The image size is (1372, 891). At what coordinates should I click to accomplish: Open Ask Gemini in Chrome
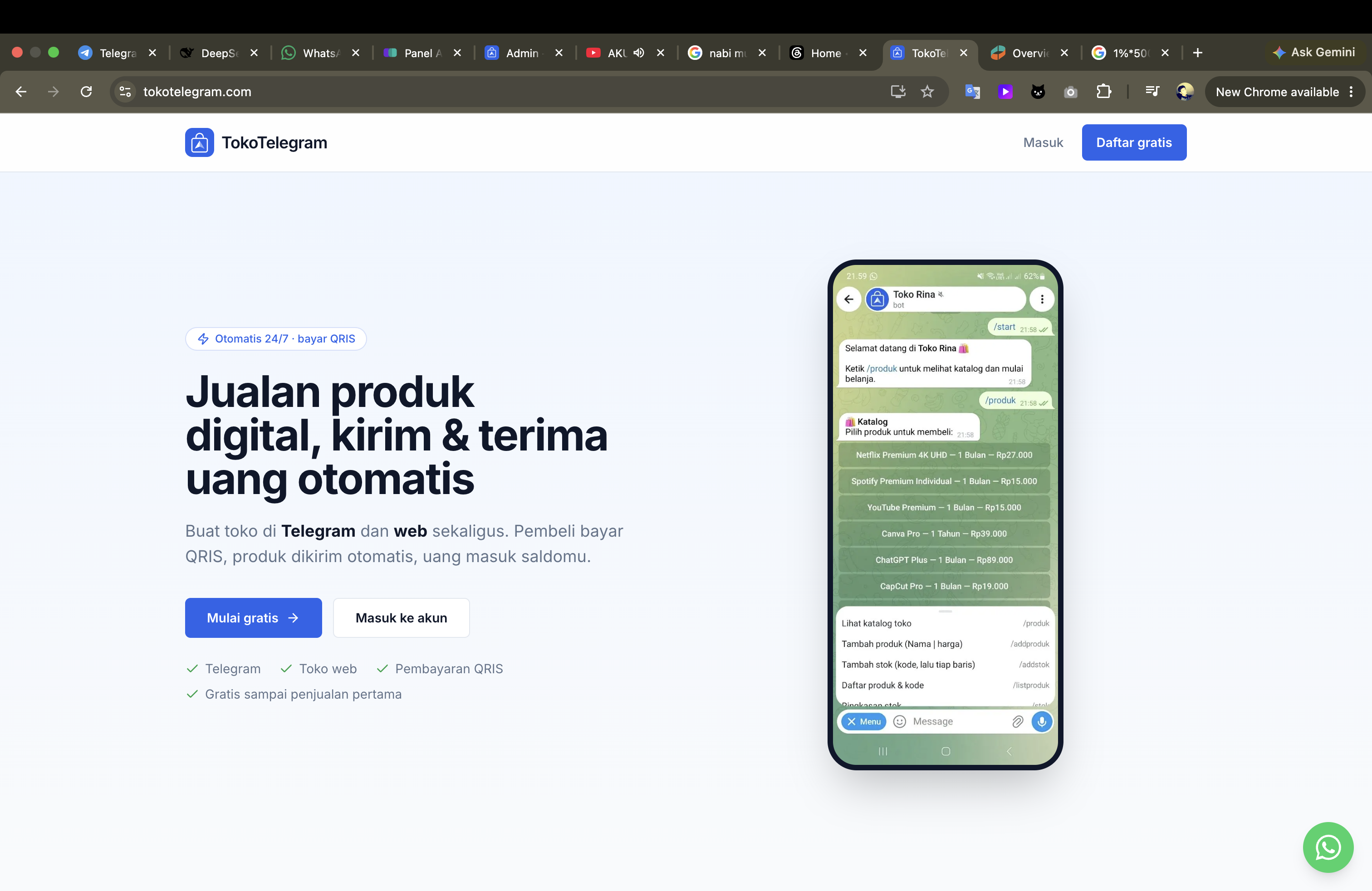coord(1314,53)
